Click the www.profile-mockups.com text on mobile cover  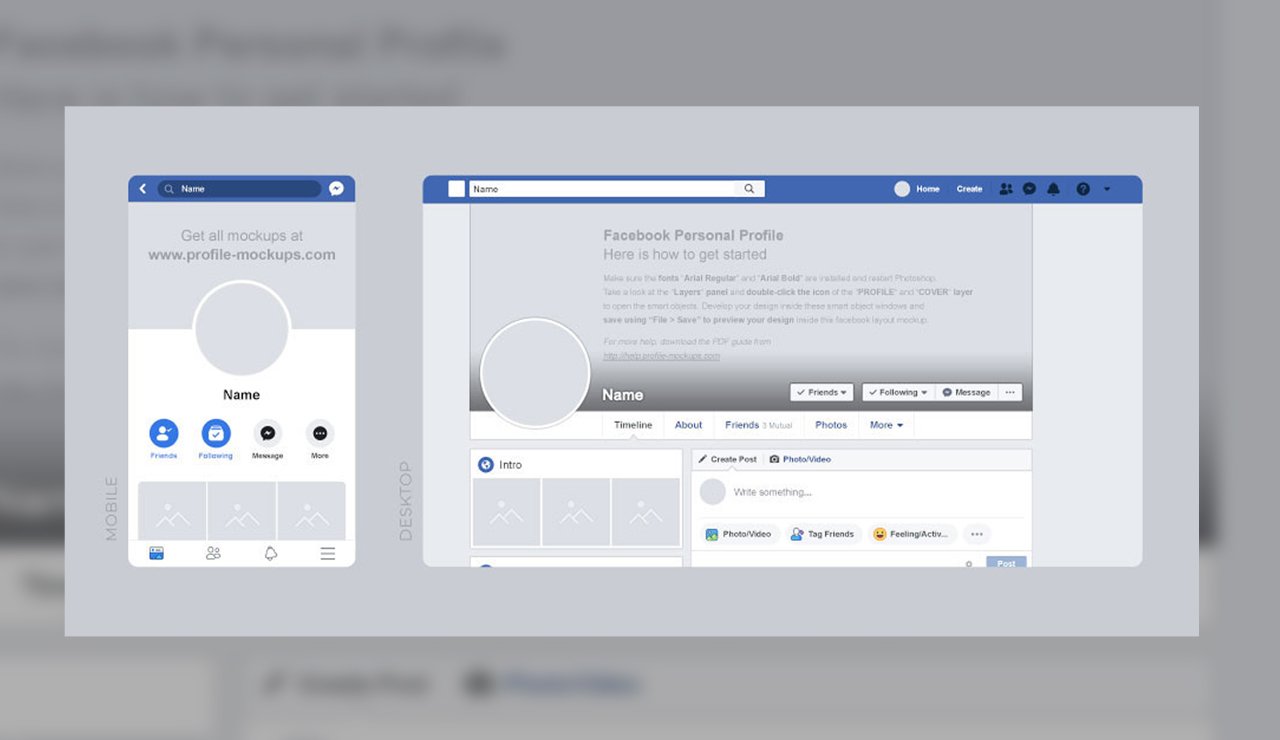point(242,255)
